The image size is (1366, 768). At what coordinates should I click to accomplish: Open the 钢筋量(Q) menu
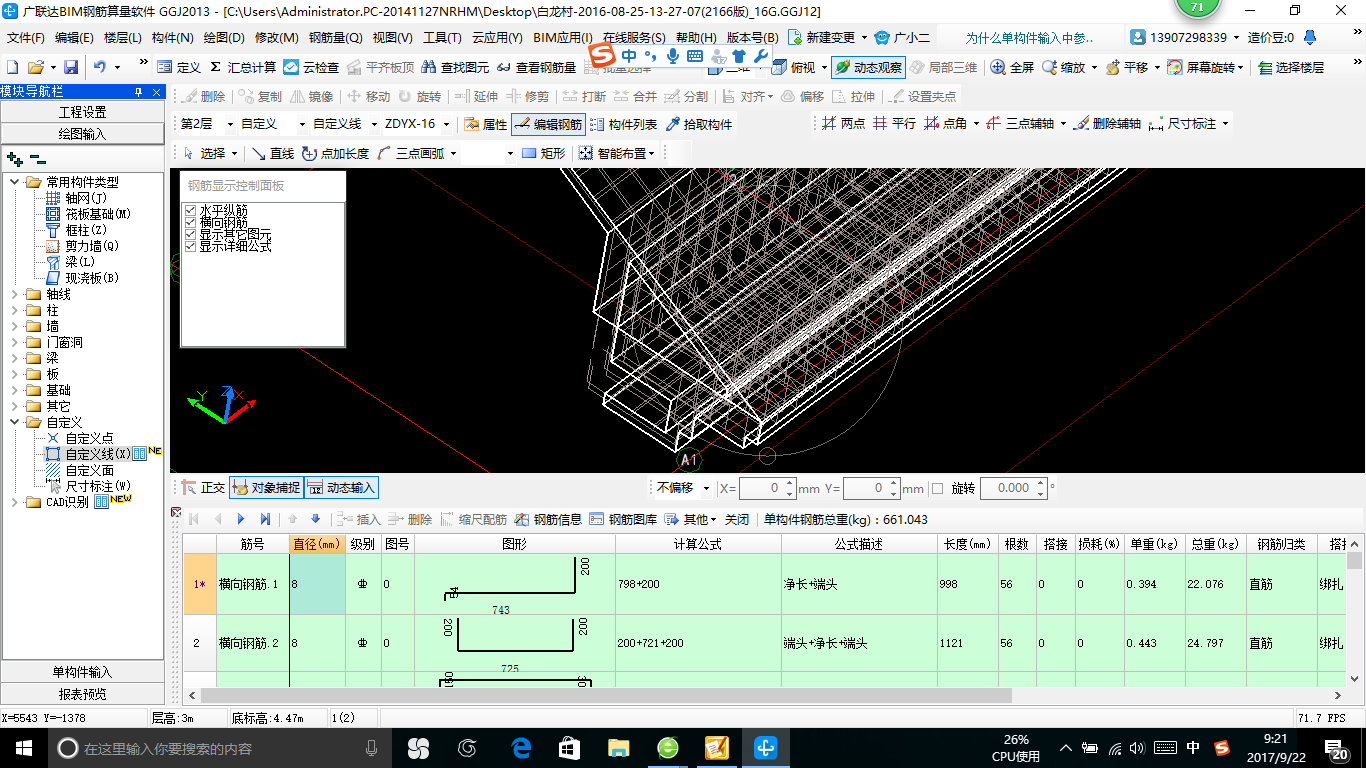click(335, 38)
